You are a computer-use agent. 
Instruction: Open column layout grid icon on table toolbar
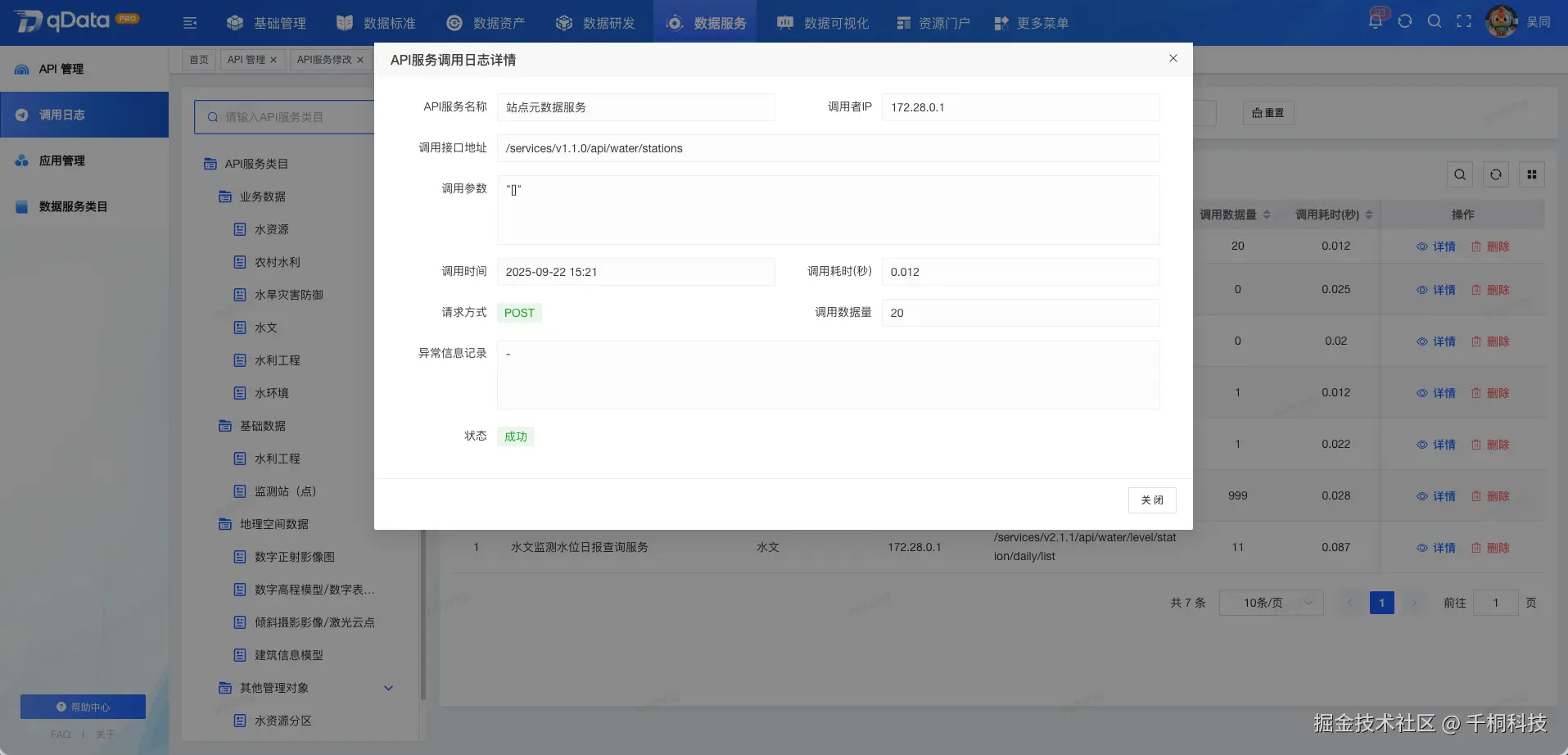pyautogui.click(x=1531, y=174)
